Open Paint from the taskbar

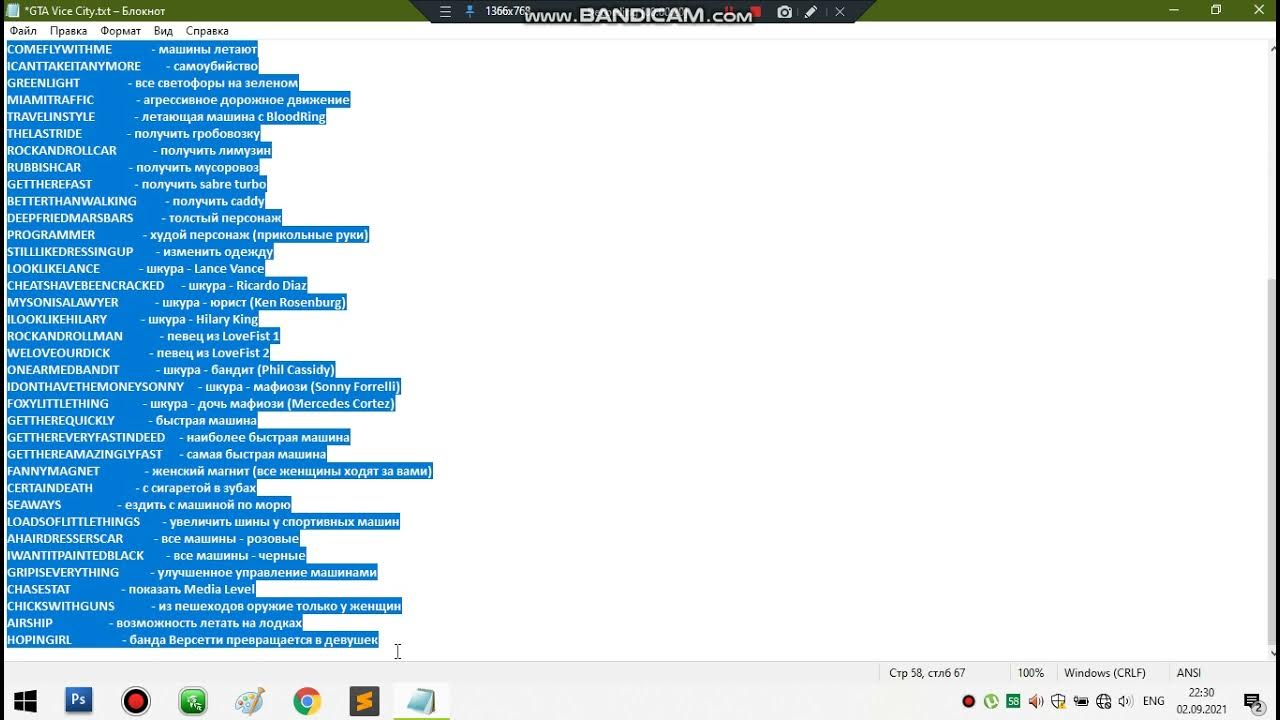250,701
